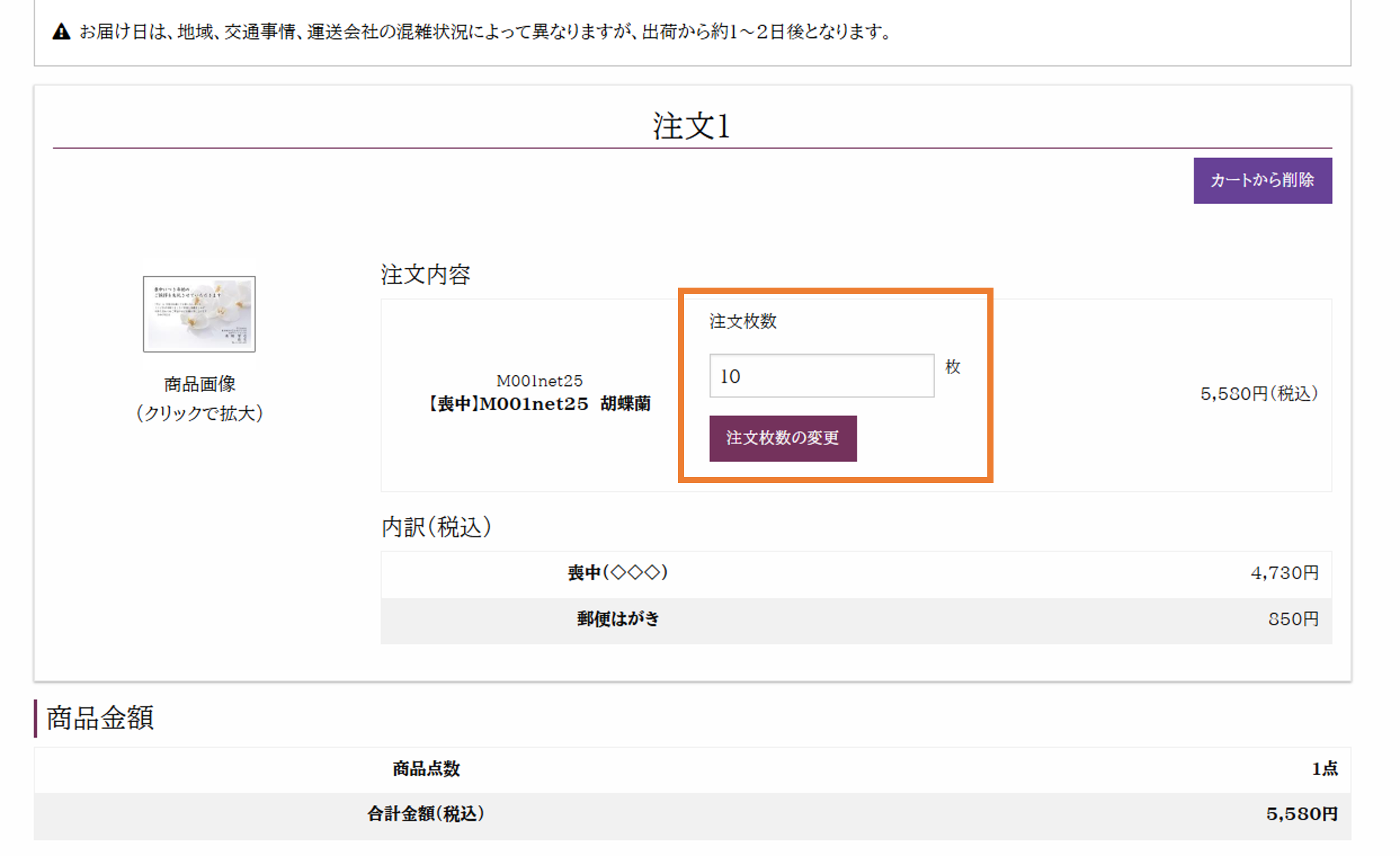Click the order quantity input showing 10
1400x856 pixels.
pyautogui.click(x=821, y=375)
